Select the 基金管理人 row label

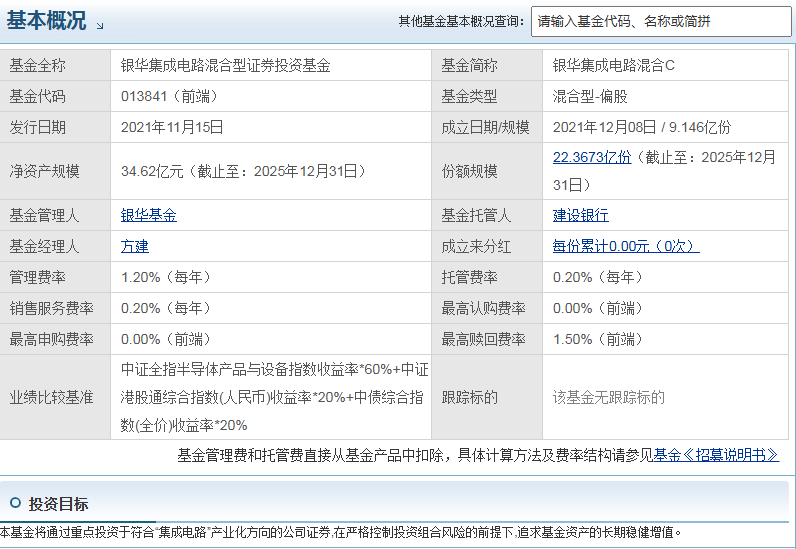pos(45,215)
